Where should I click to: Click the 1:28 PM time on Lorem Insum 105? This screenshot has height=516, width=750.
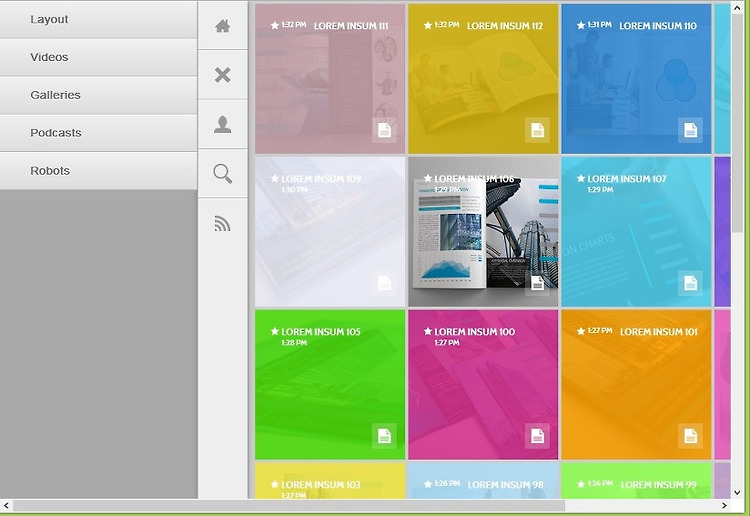click(x=294, y=342)
